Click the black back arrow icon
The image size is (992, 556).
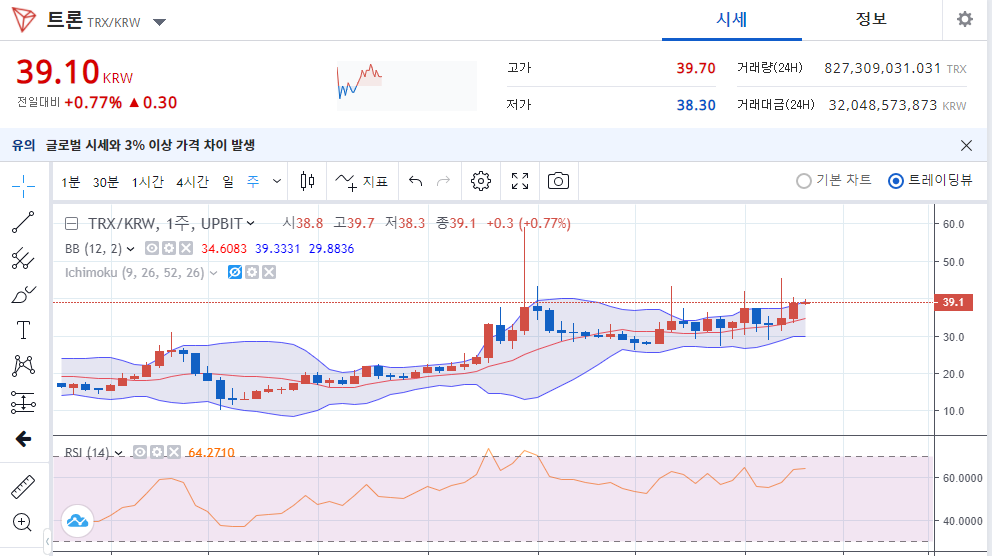click(x=23, y=438)
